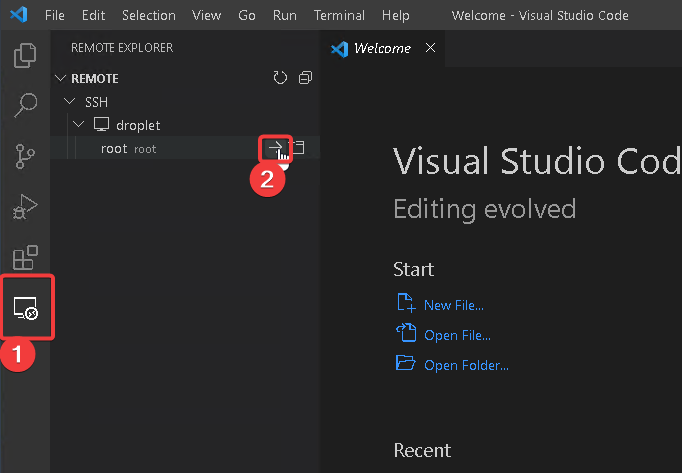682x473 pixels.
Task: Open the Go menu
Action: [247, 15]
